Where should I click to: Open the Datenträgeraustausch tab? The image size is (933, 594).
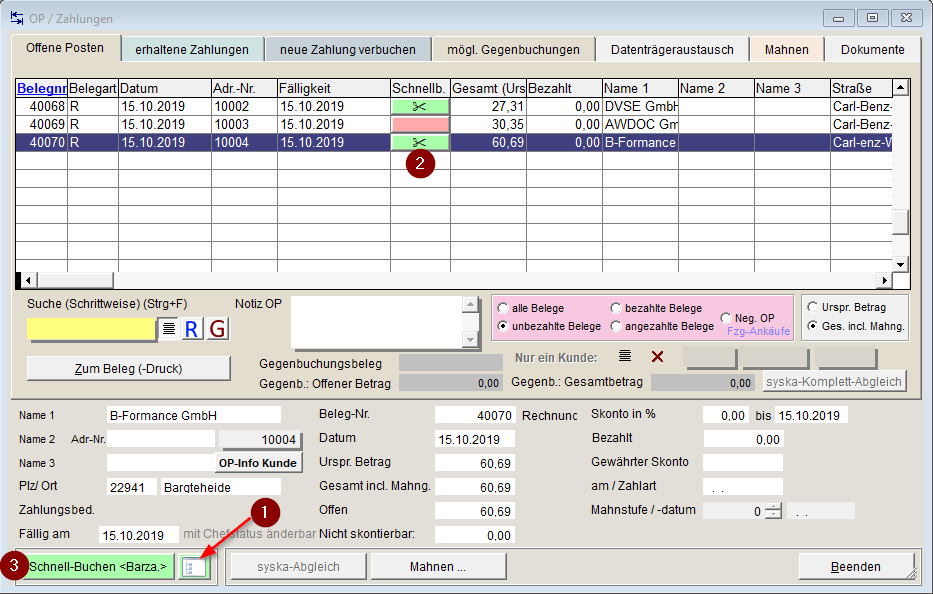pos(672,50)
